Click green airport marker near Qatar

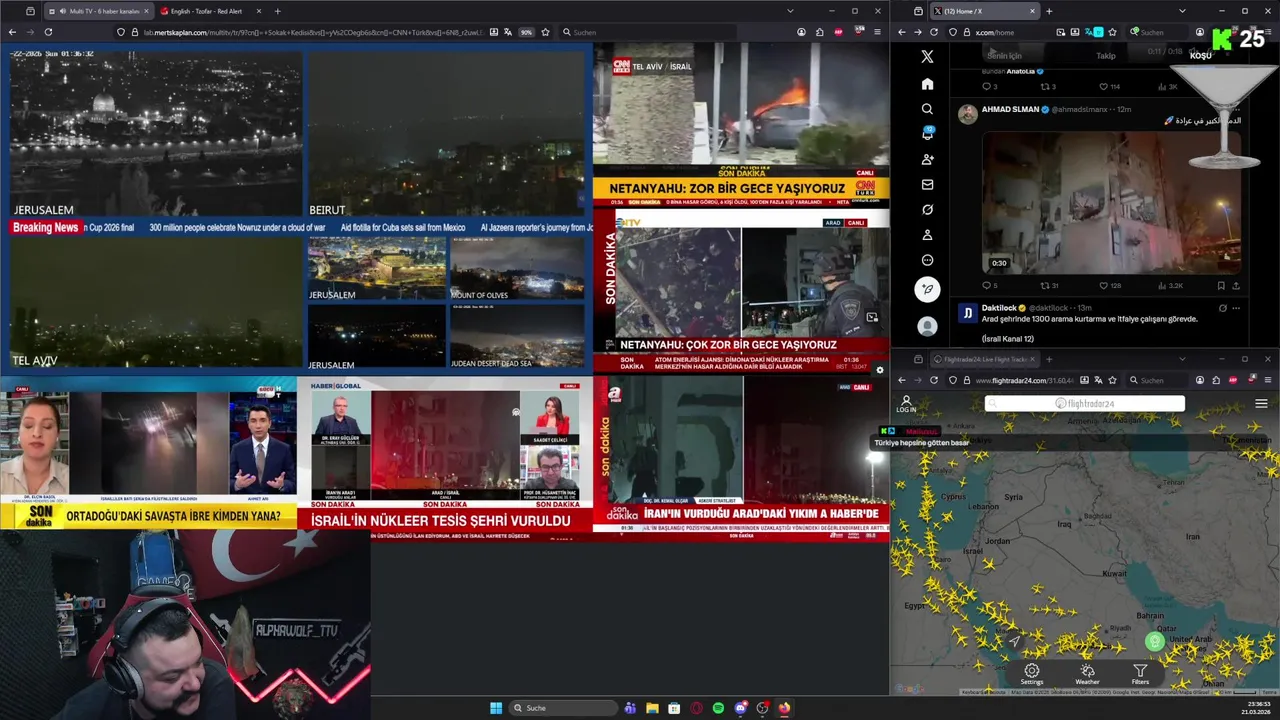point(1155,642)
